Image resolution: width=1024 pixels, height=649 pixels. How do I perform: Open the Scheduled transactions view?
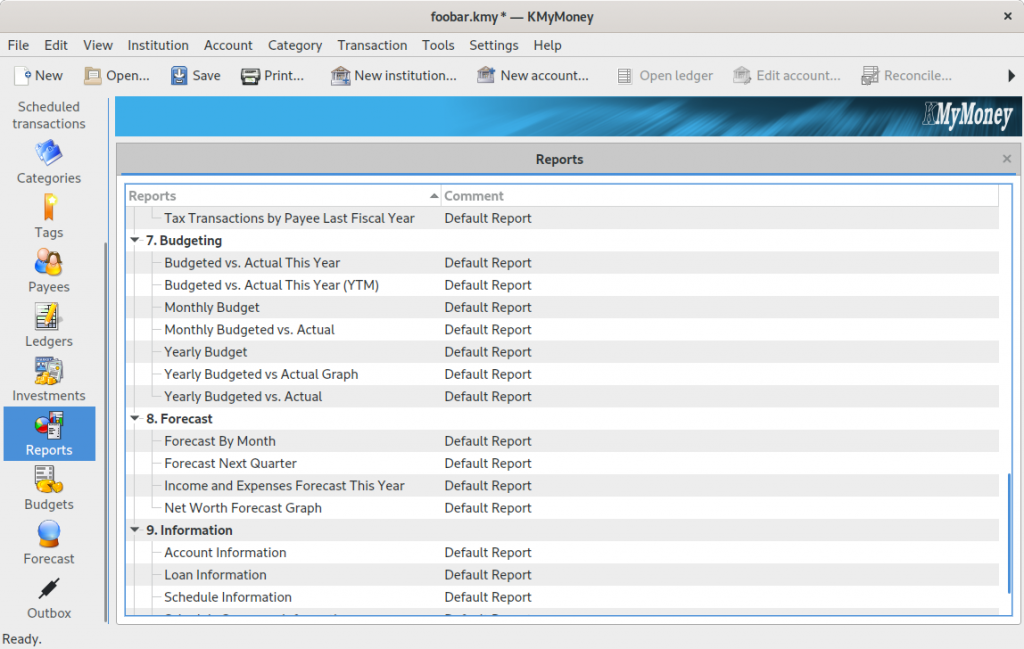point(48,115)
